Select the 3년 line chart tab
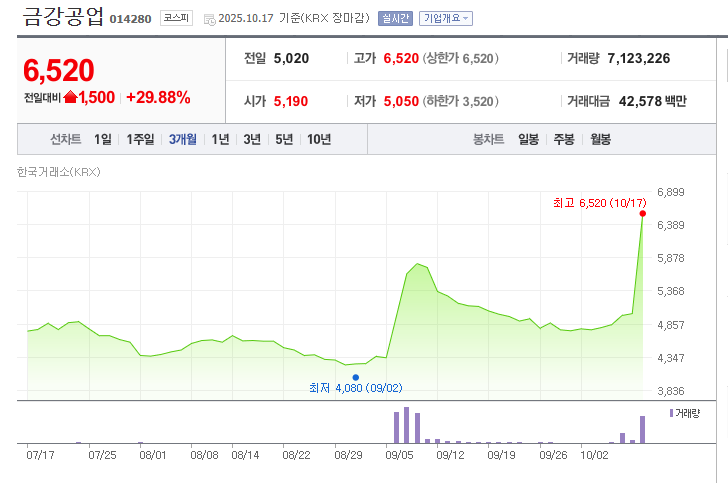This screenshot has width=728, height=483. coord(252,139)
